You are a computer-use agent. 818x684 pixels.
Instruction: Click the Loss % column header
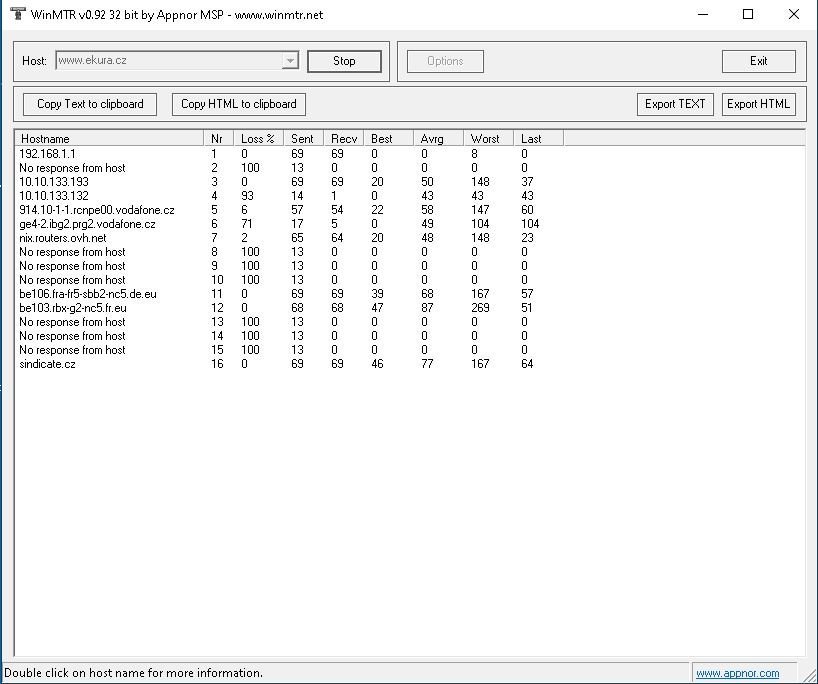tap(258, 138)
